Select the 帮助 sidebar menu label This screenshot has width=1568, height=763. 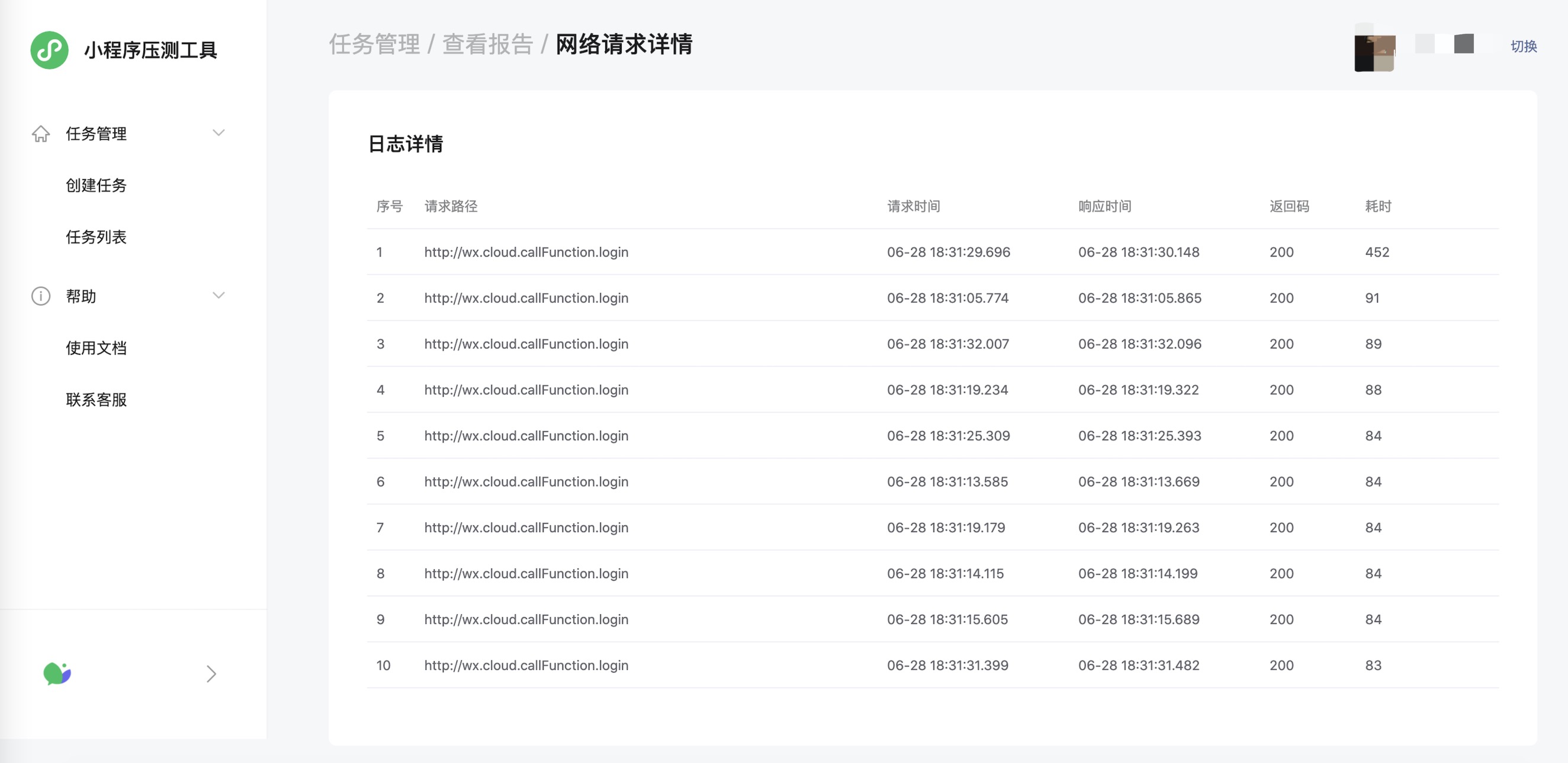[81, 296]
